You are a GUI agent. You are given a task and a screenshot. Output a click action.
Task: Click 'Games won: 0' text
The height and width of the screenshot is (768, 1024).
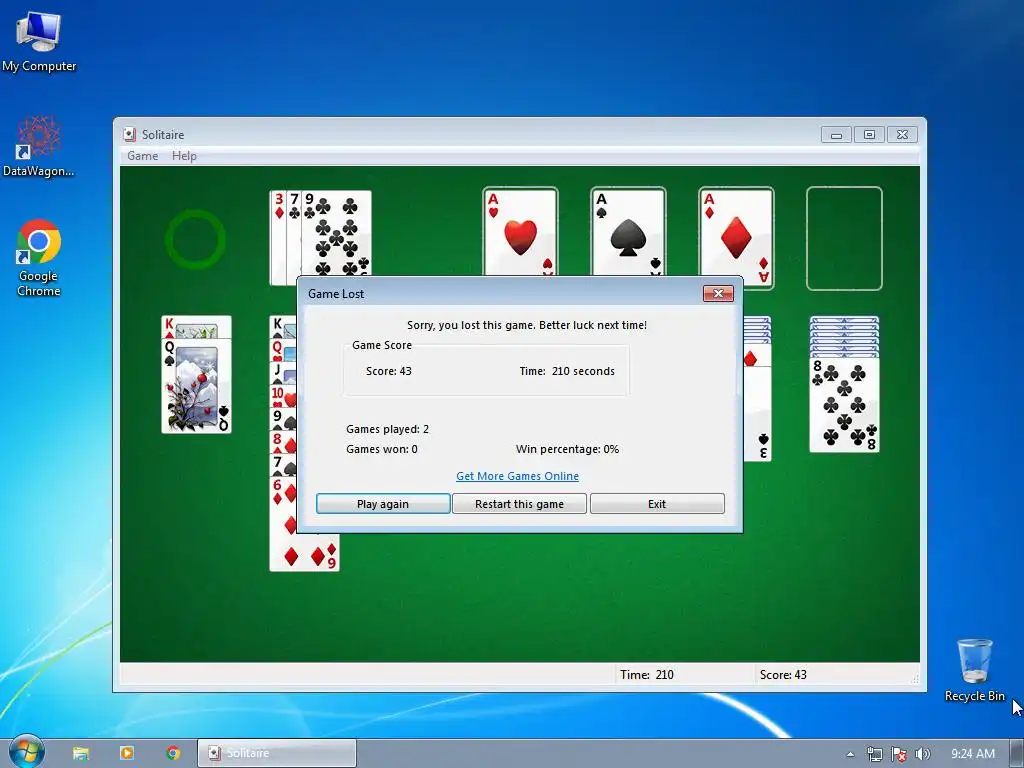[381, 449]
